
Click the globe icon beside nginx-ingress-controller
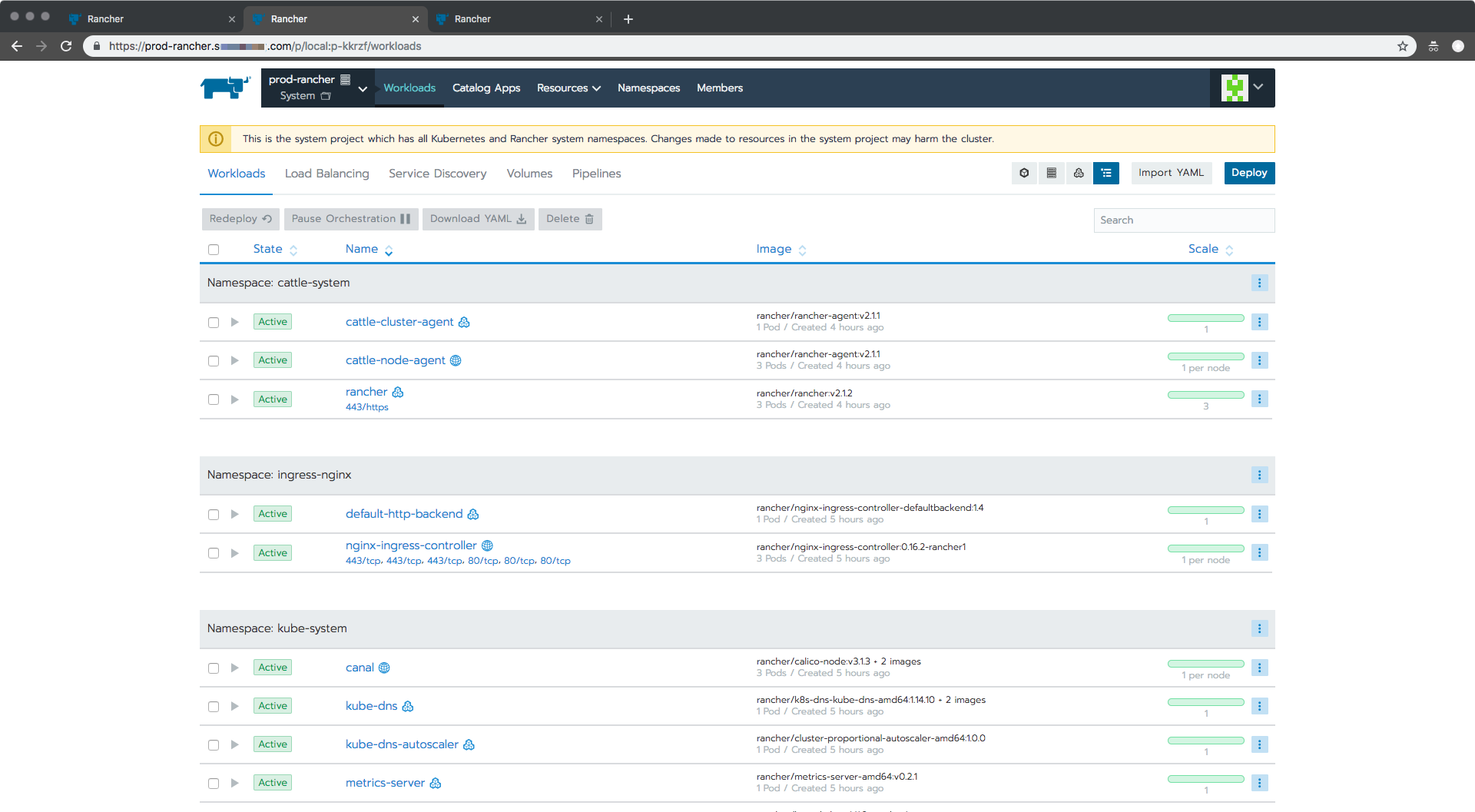coord(487,545)
